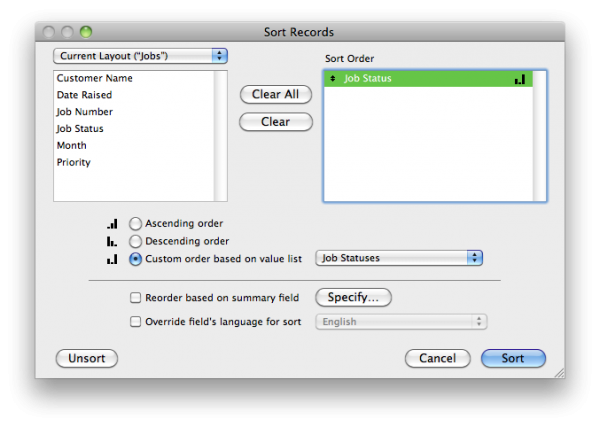600x427 pixels.
Task: Click the Sort button
Action: [513, 358]
